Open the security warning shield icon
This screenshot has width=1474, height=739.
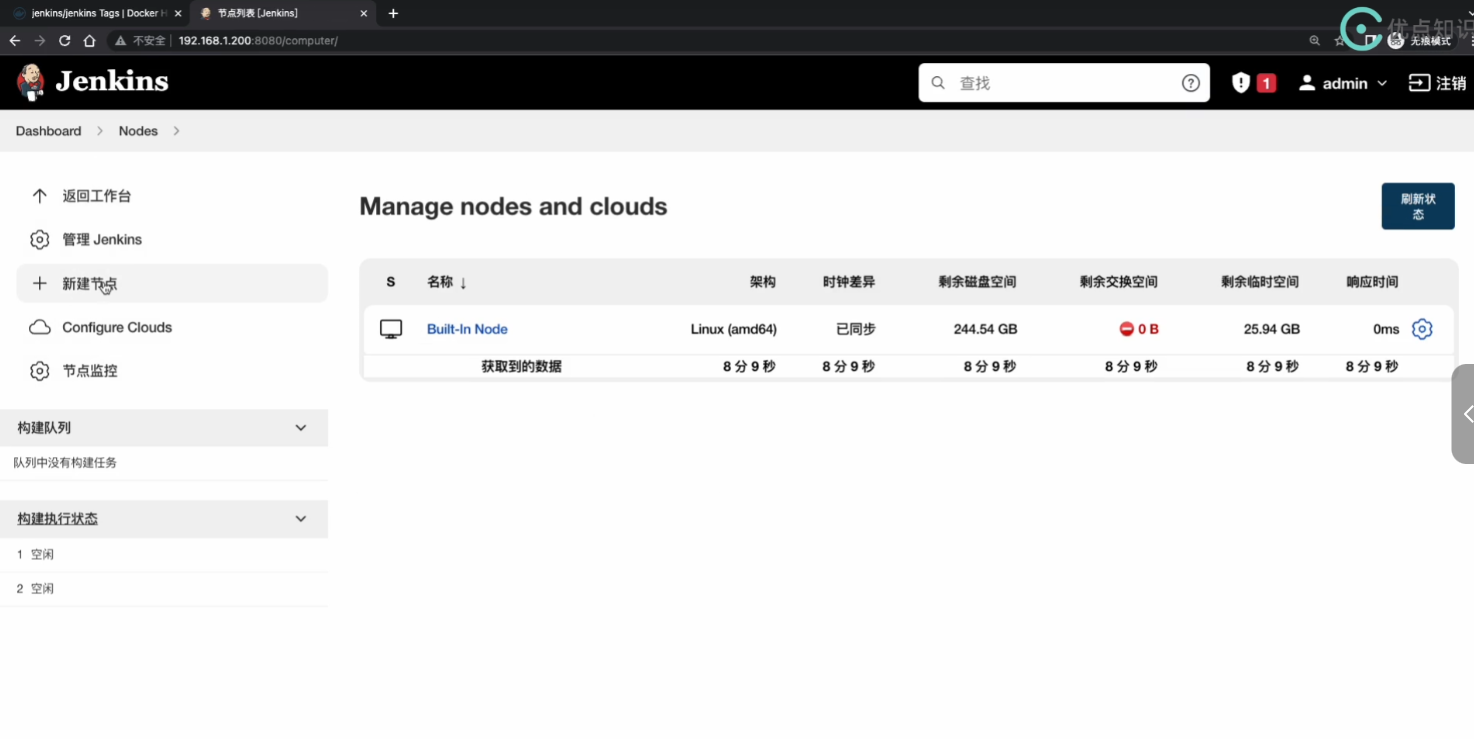point(1241,83)
